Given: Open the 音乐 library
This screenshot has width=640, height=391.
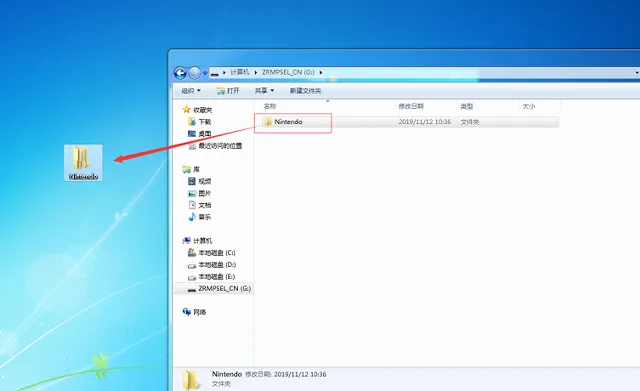Looking at the screenshot, I should (x=200, y=217).
